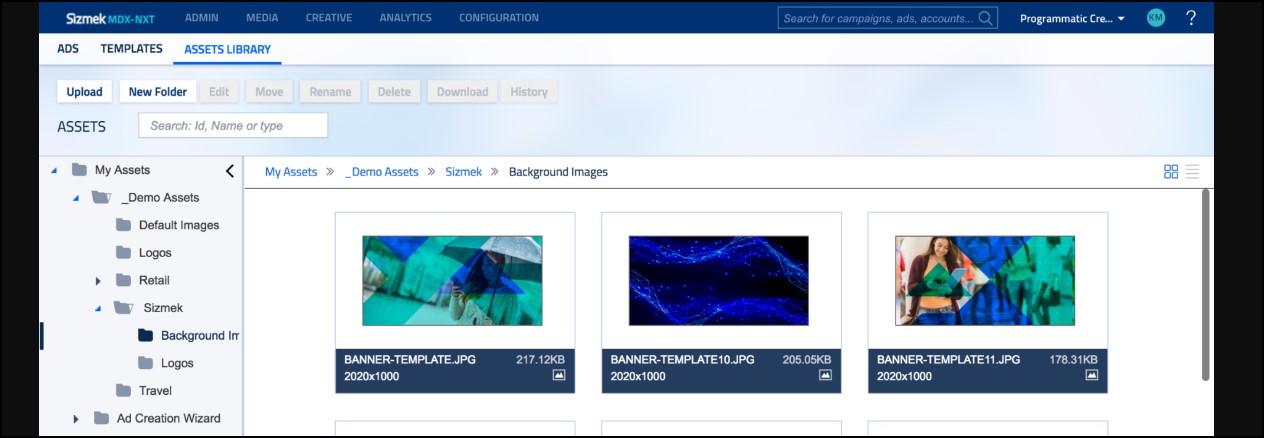The image size is (1264, 438).
Task: Open the ANALYTICS menu
Action: [405, 18]
